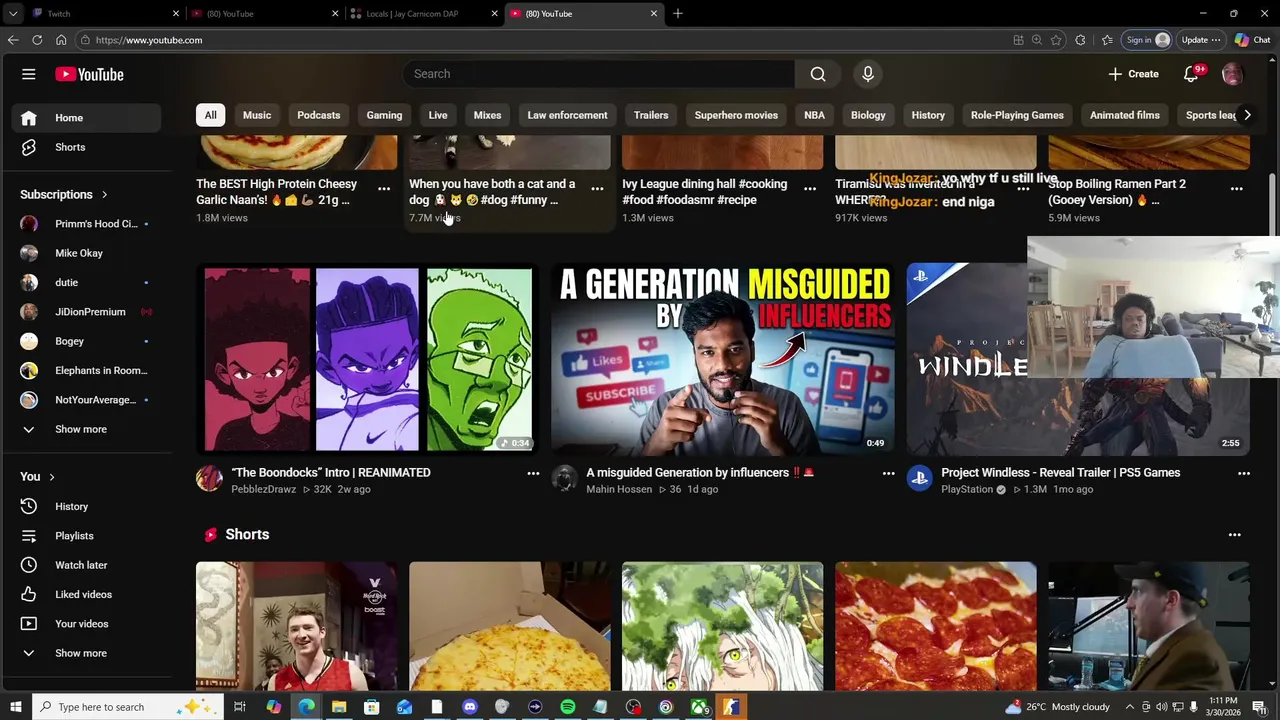1280x720 pixels.
Task: Click the browser Update button
Action: [1201, 40]
